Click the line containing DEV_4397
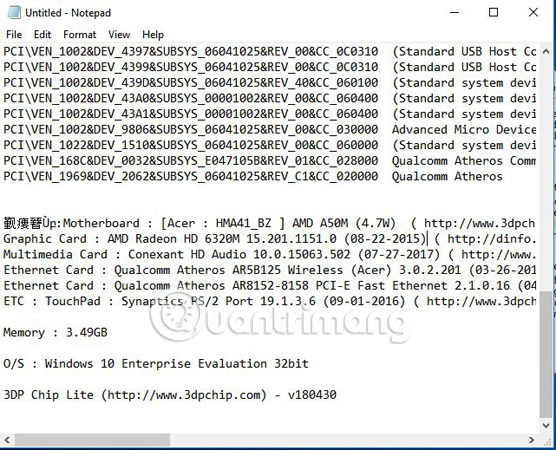556x450 pixels. click(269, 51)
